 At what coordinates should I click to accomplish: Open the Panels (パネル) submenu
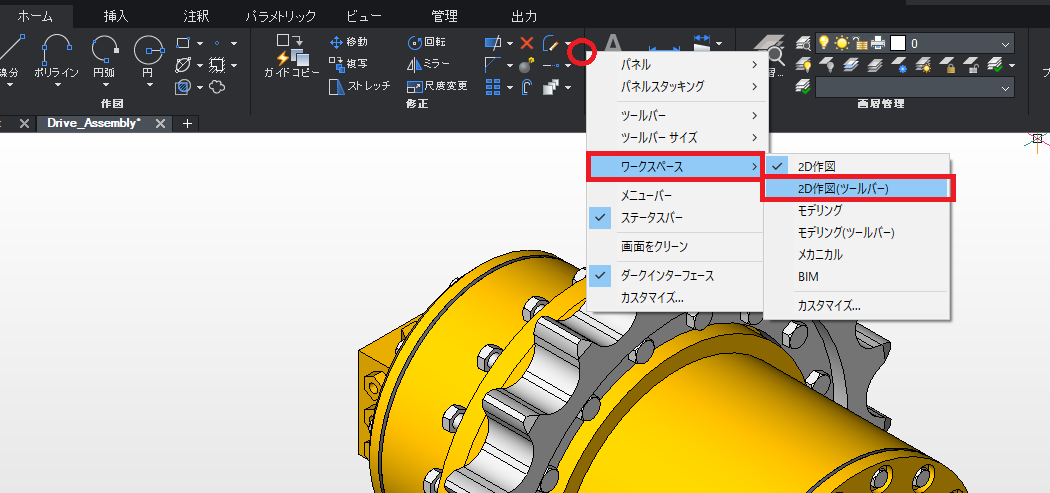(x=675, y=65)
